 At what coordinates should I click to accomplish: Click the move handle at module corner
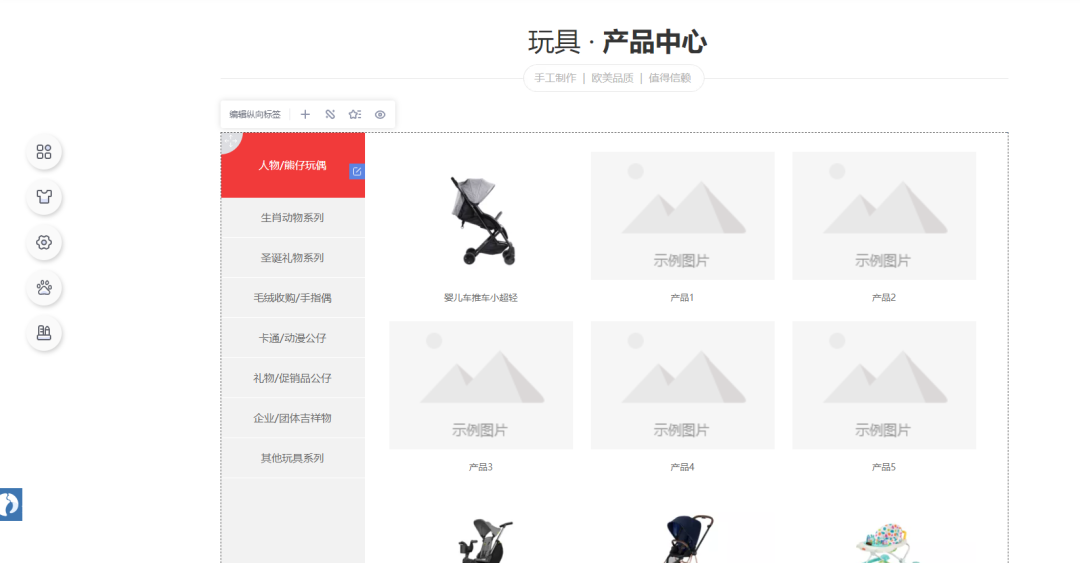(x=230, y=142)
